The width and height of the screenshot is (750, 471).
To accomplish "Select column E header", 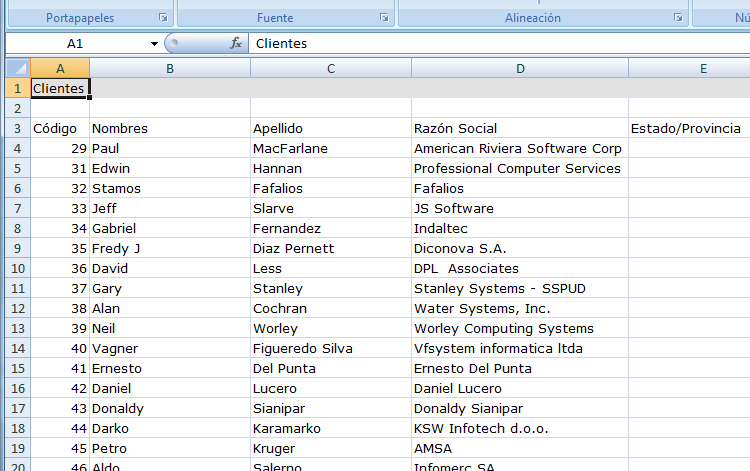I will (689, 68).
